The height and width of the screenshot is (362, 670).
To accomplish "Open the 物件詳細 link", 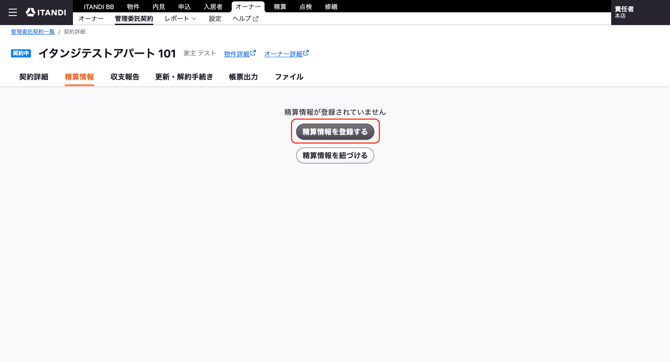I will [x=240, y=54].
